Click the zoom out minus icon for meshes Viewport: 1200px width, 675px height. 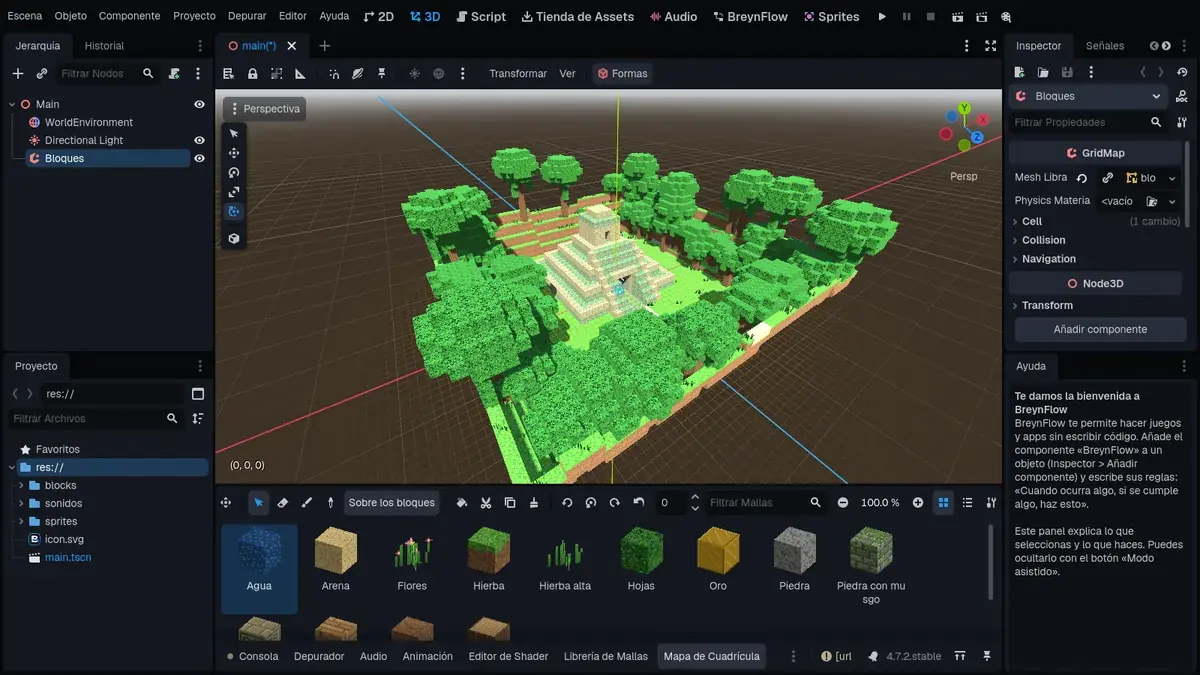tap(843, 503)
